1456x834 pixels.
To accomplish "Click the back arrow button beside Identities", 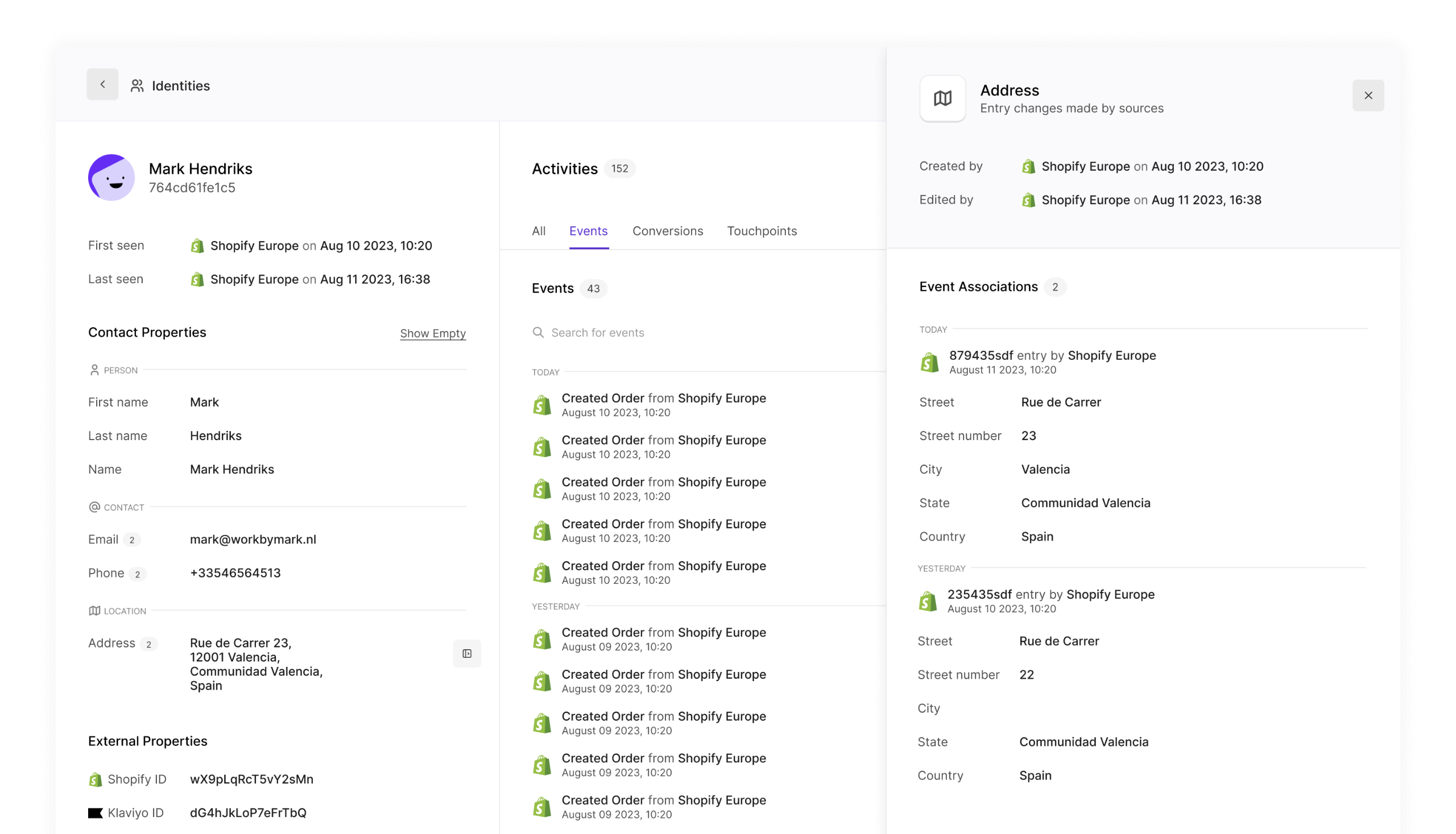I will 102,84.
